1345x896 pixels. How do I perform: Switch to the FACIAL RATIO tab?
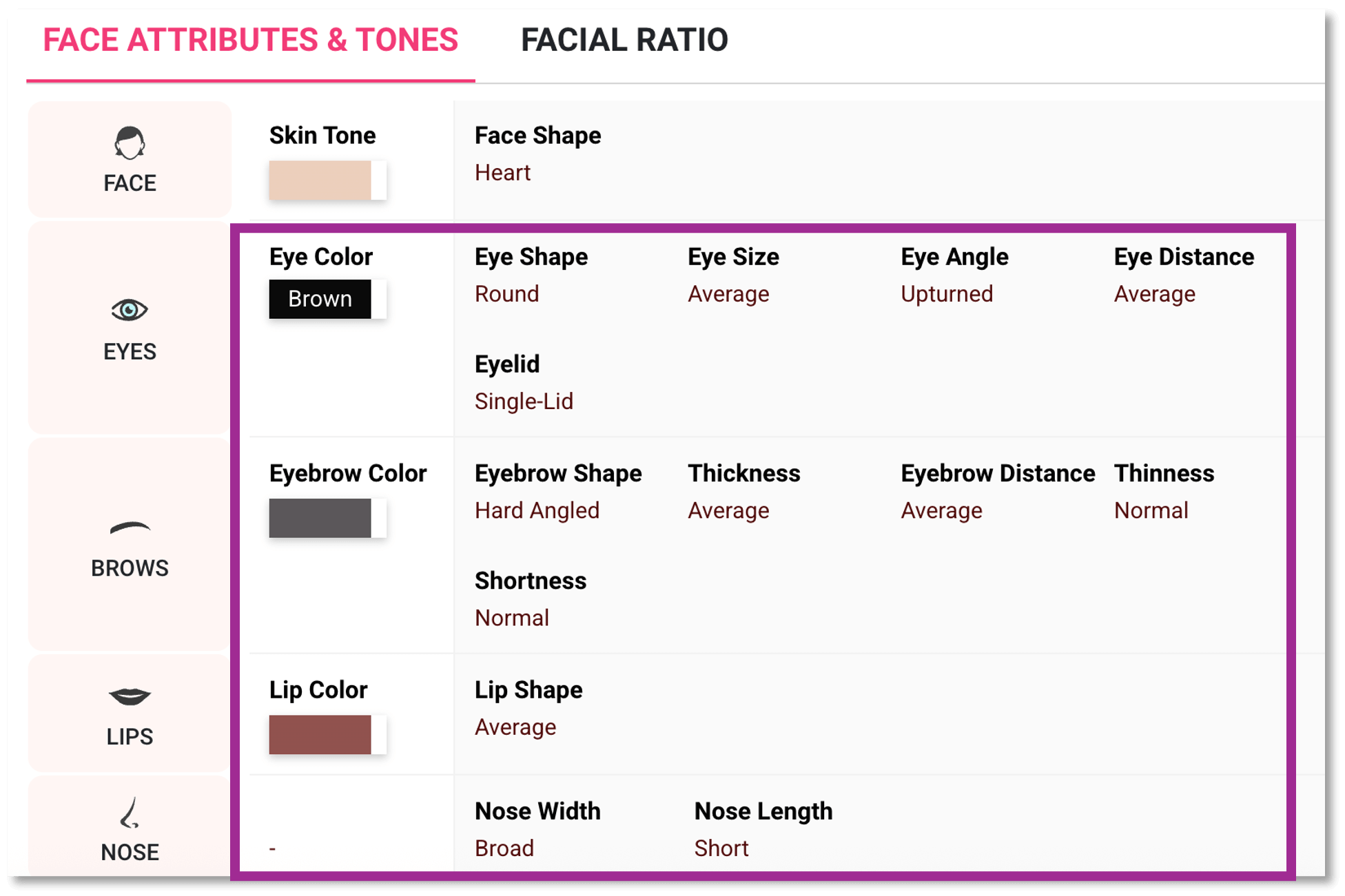625,40
